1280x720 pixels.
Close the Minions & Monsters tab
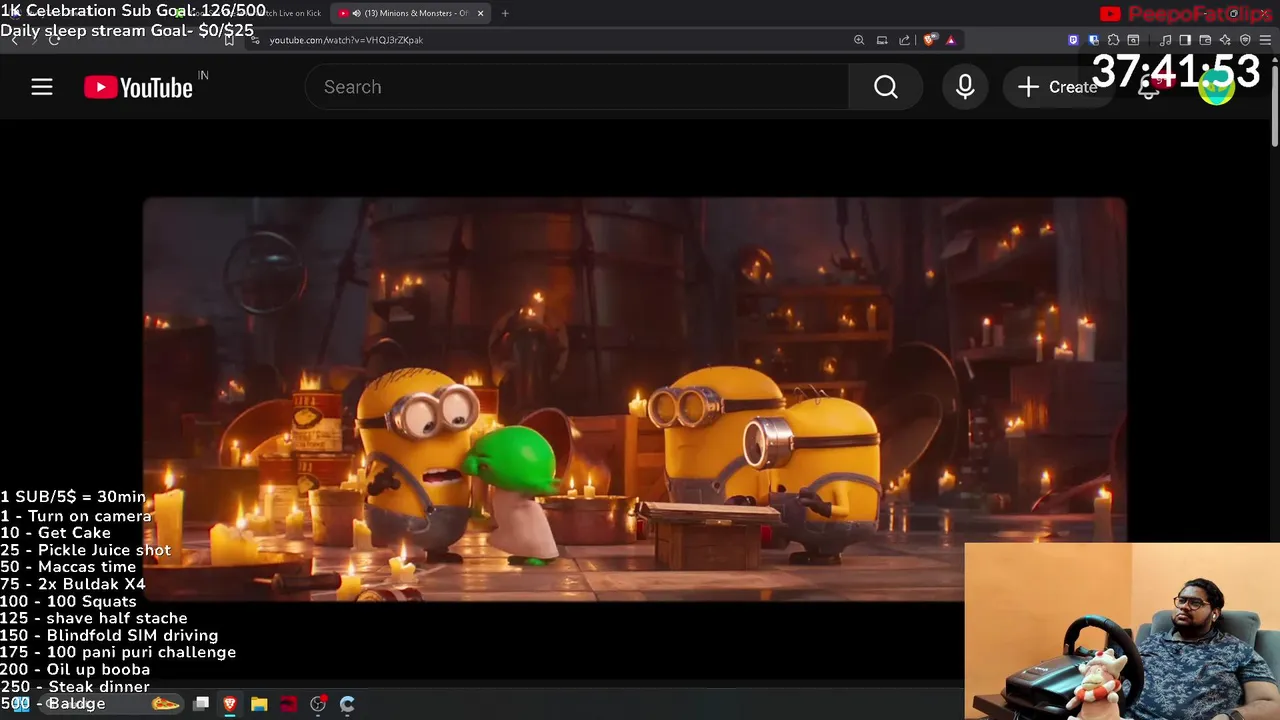480,13
